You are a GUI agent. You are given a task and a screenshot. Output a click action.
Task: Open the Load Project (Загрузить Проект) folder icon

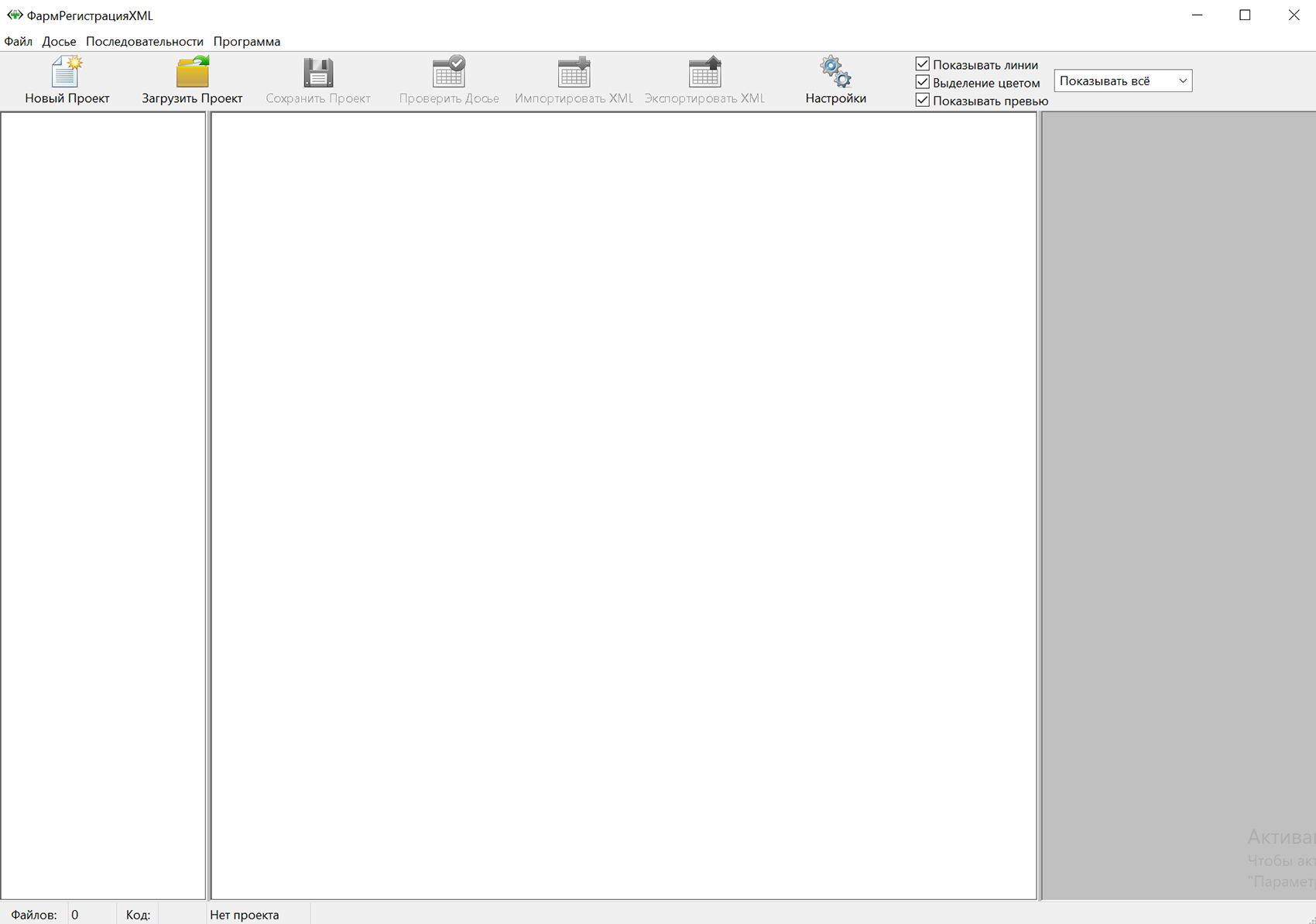click(192, 73)
